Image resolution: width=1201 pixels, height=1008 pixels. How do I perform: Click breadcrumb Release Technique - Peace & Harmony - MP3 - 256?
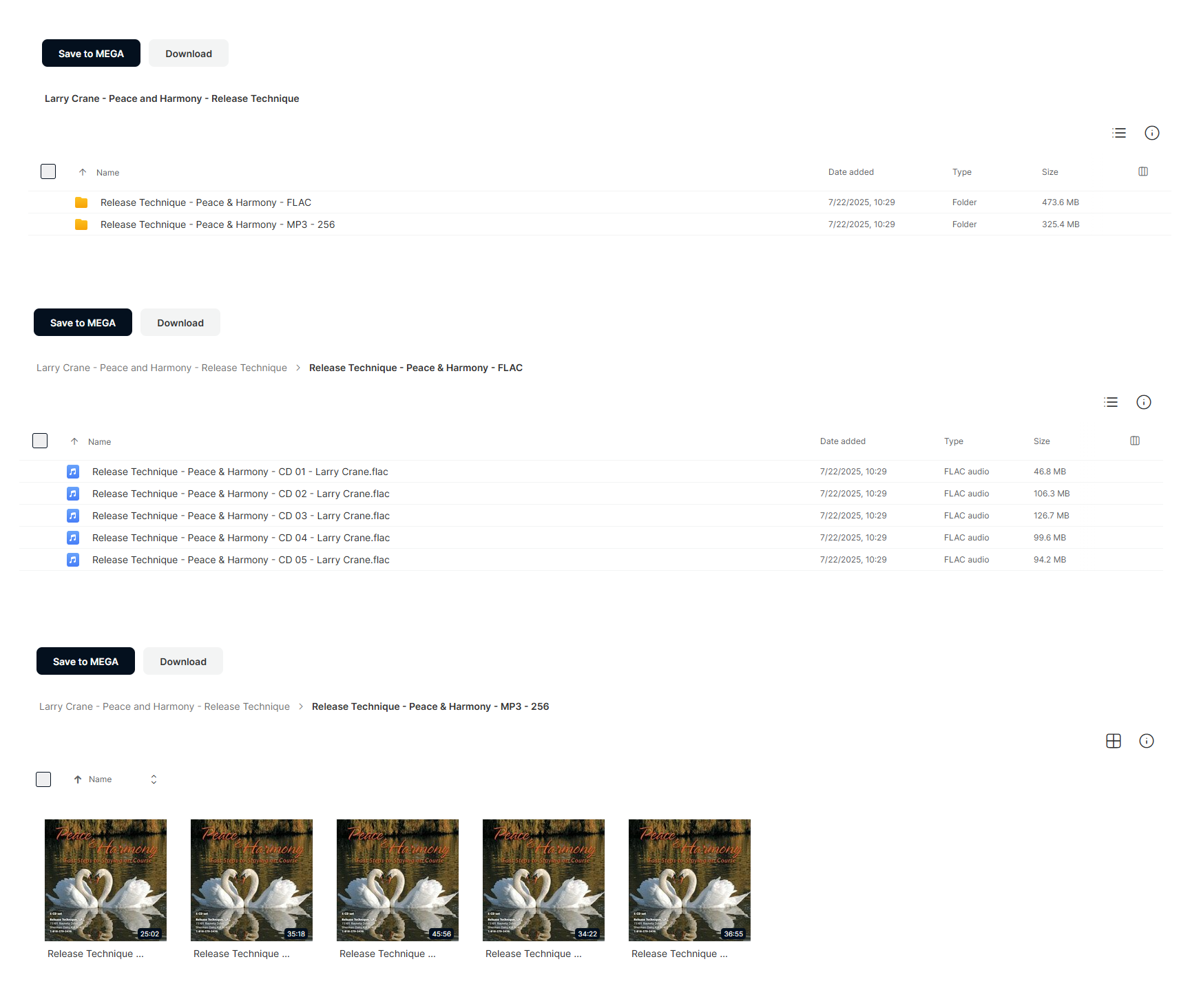[x=430, y=706]
